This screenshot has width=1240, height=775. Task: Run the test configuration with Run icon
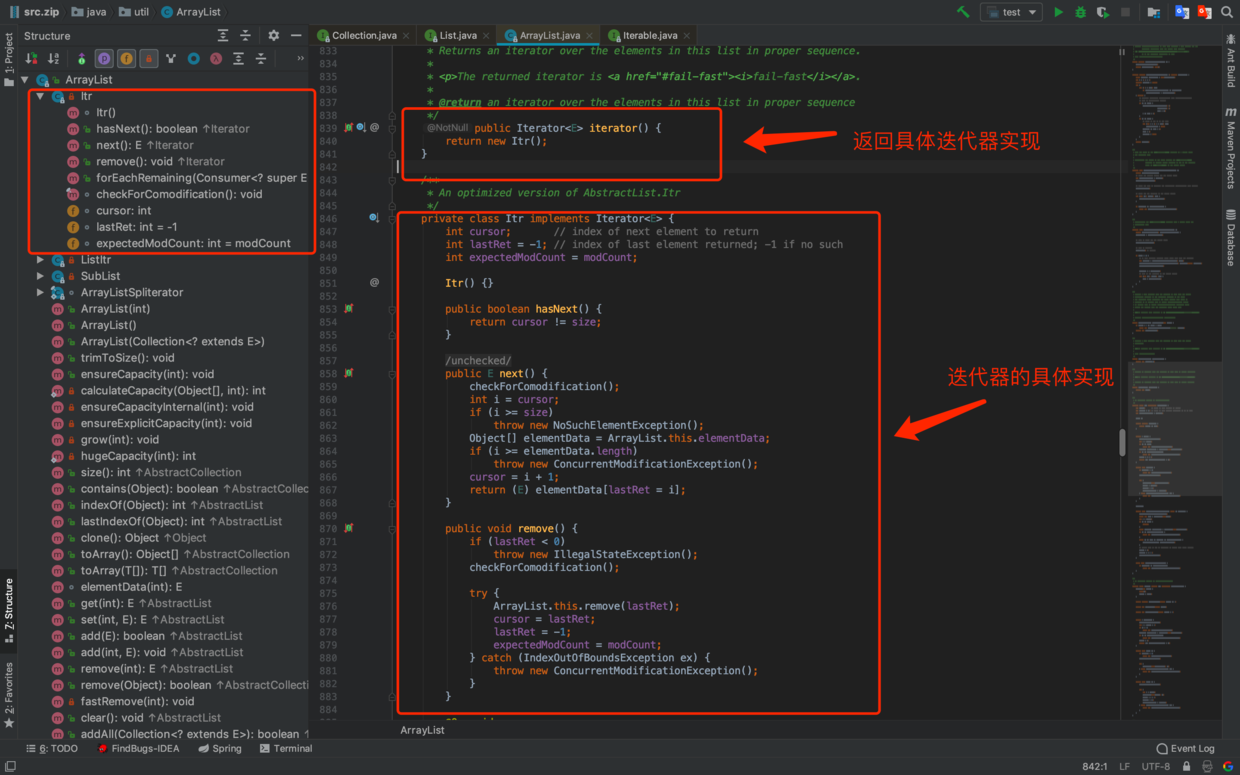click(1059, 12)
